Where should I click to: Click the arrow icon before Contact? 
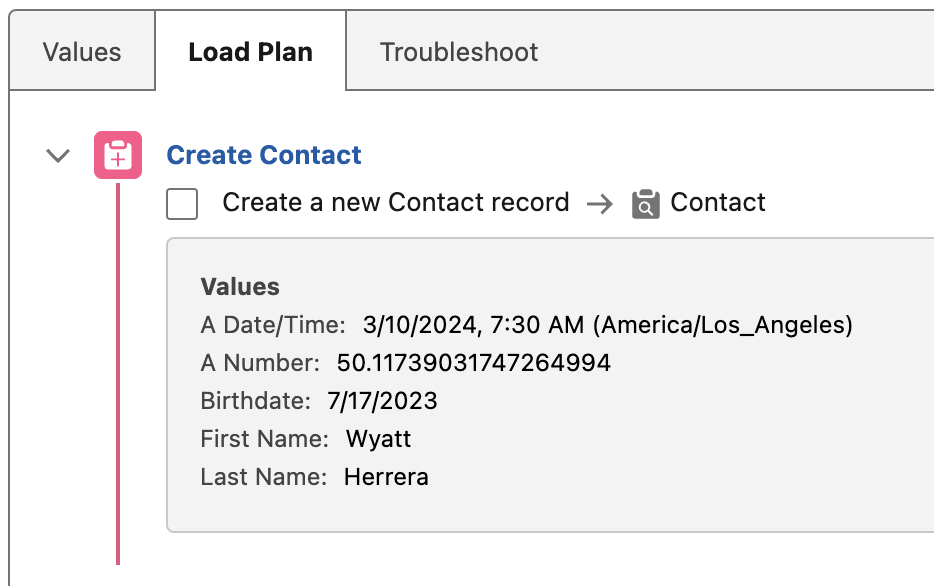pyautogui.click(x=599, y=204)
